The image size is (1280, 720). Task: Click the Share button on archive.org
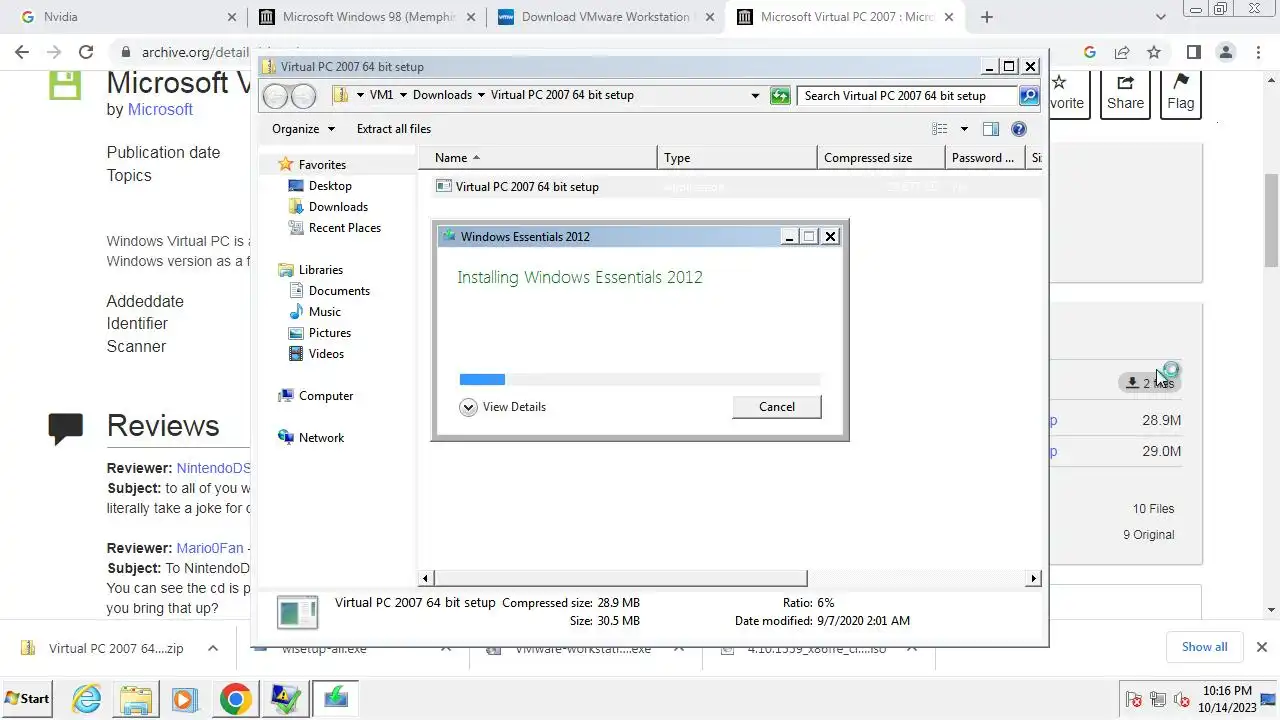click(1125, 93)
